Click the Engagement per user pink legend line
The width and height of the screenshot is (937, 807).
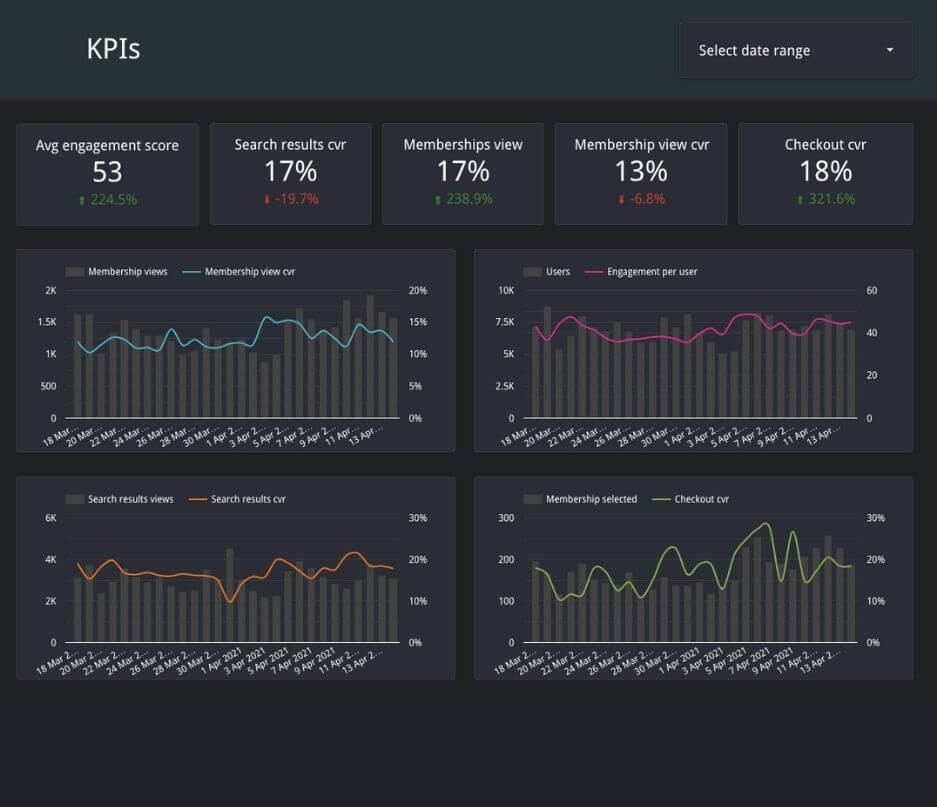[594, 272]
